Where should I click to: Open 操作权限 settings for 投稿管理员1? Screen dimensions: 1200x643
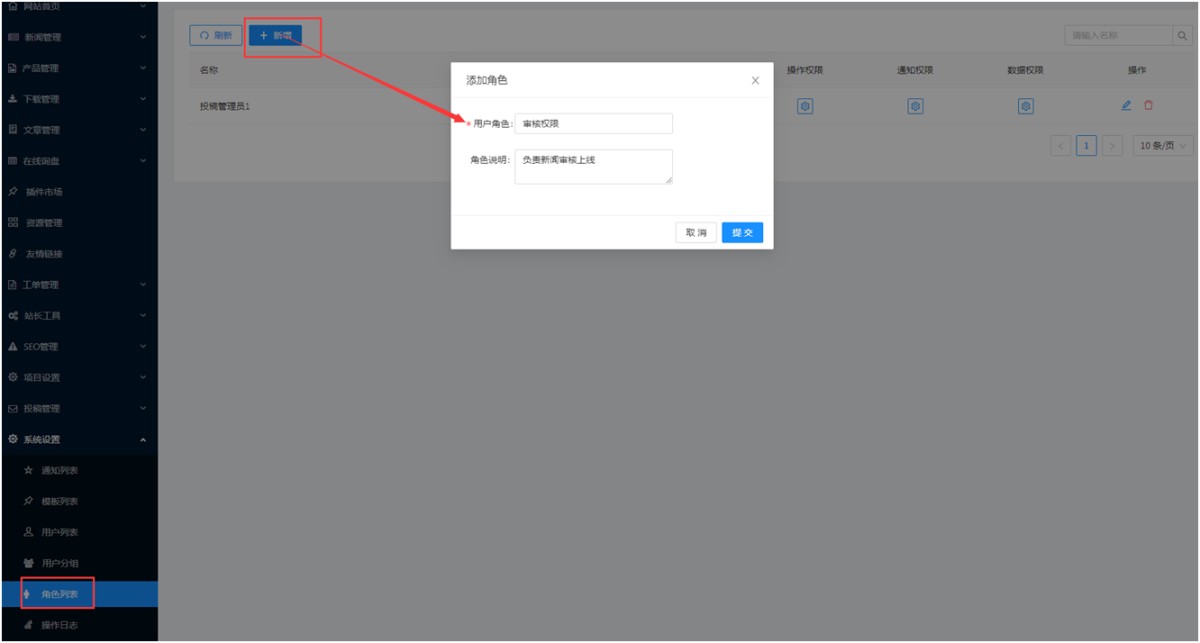(x=805, y=105)
